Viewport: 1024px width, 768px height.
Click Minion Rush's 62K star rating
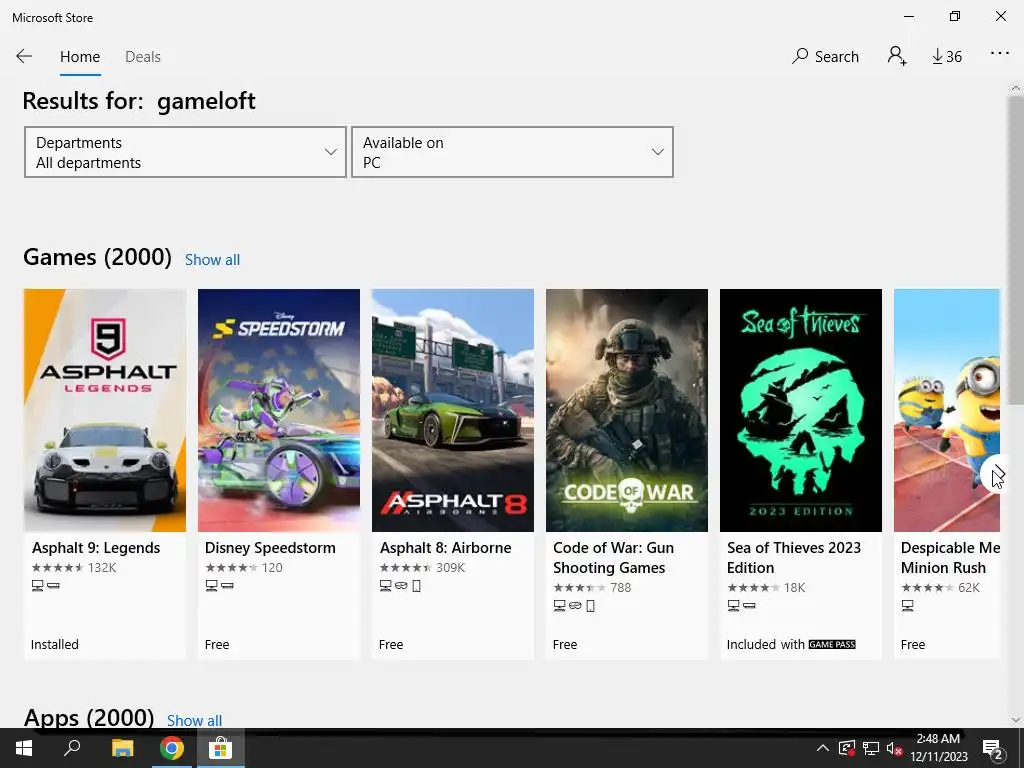pyautogui.click(x=940, y=588)
